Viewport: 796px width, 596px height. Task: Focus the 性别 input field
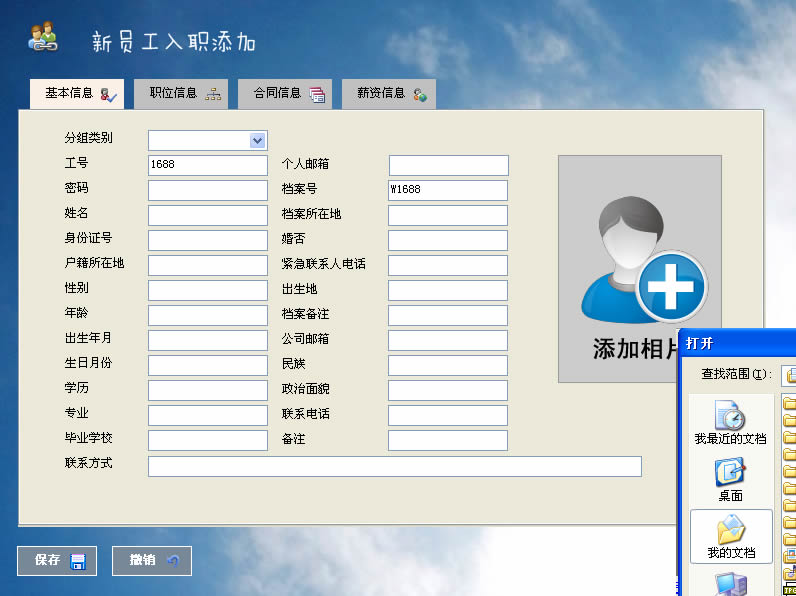pos(208,290)
